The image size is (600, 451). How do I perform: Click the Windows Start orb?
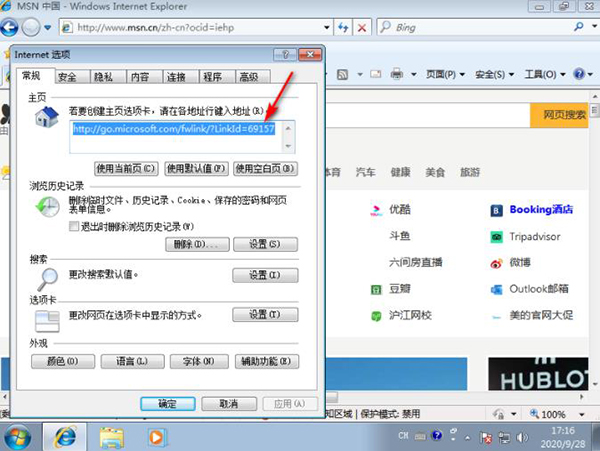tap(16, 437)
